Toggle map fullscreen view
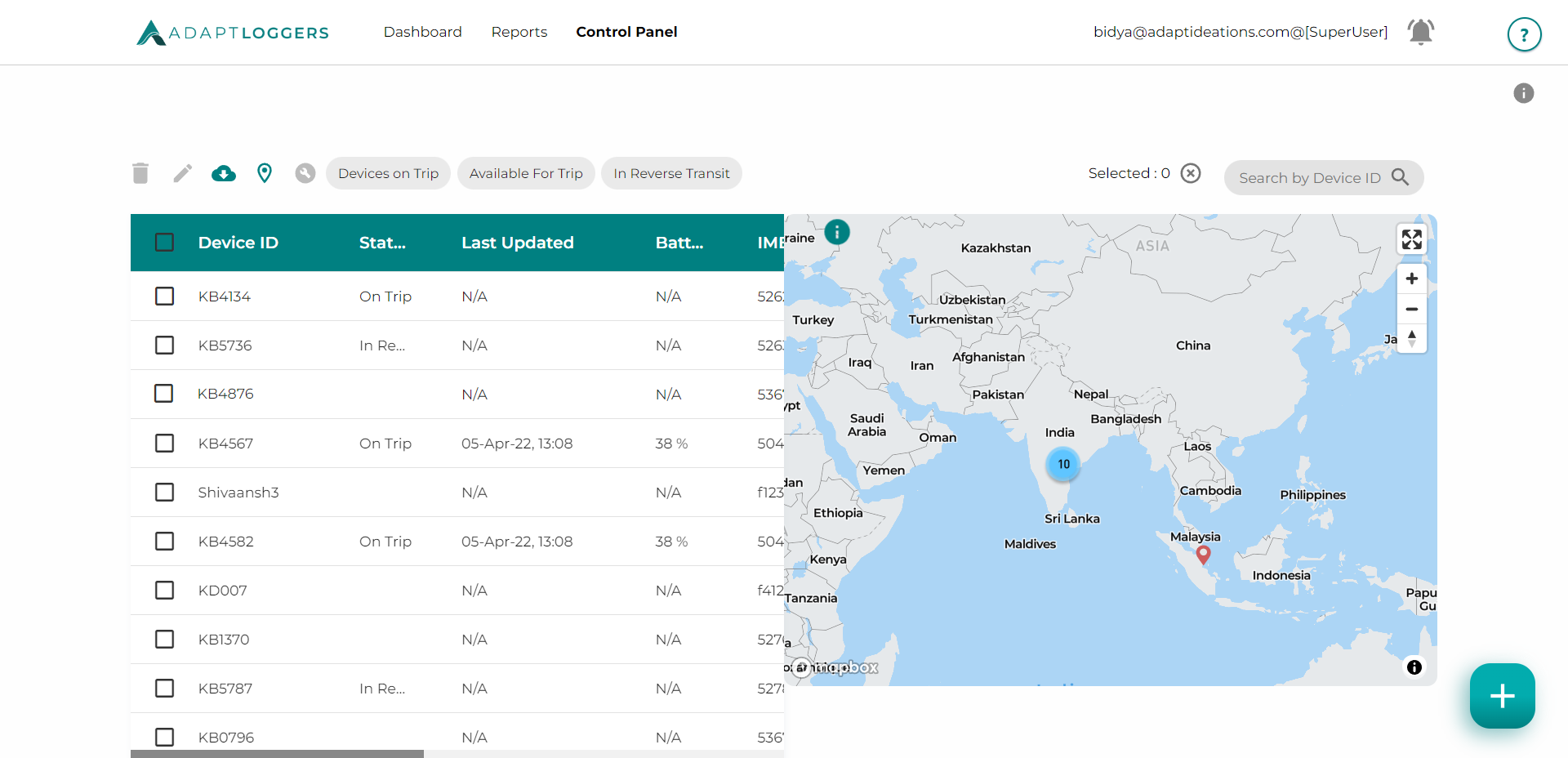1568x758 pixels. (1412, 239)
